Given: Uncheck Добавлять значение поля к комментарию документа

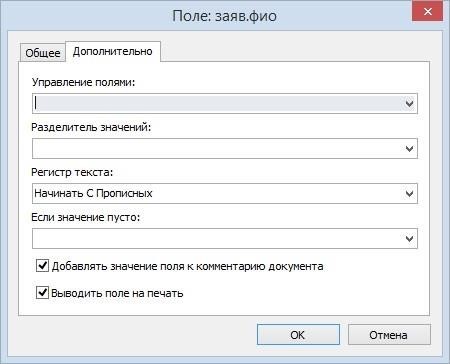Looking at the screenshot, I should pos(42,266).
